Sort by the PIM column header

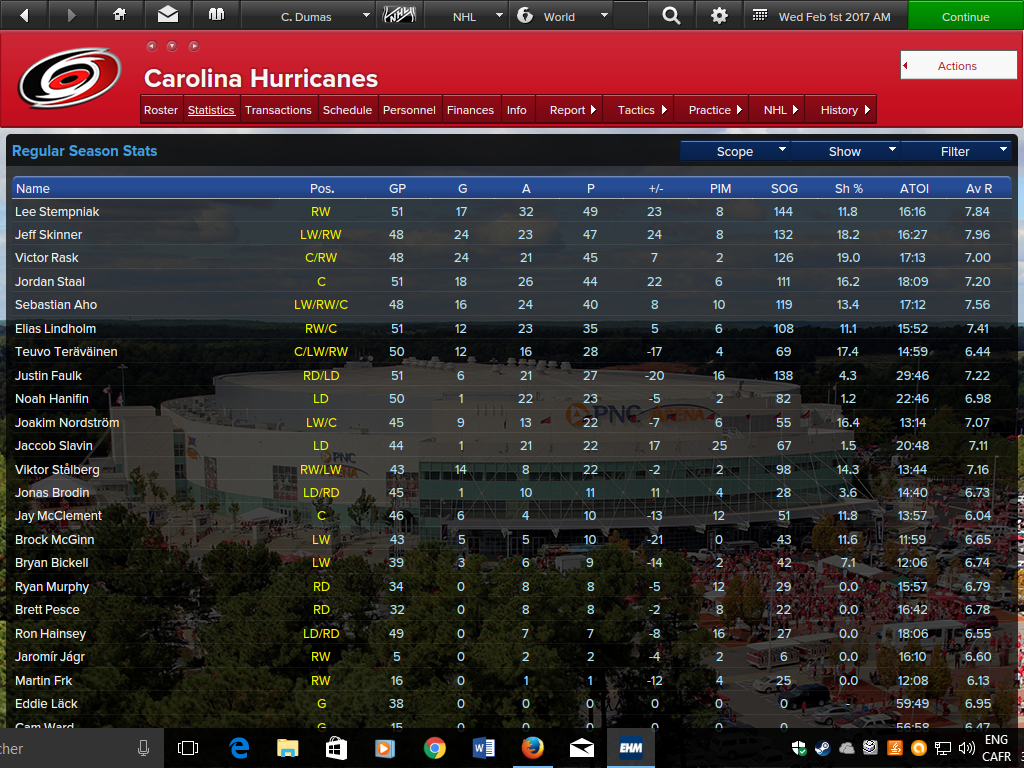coord(720,188)
